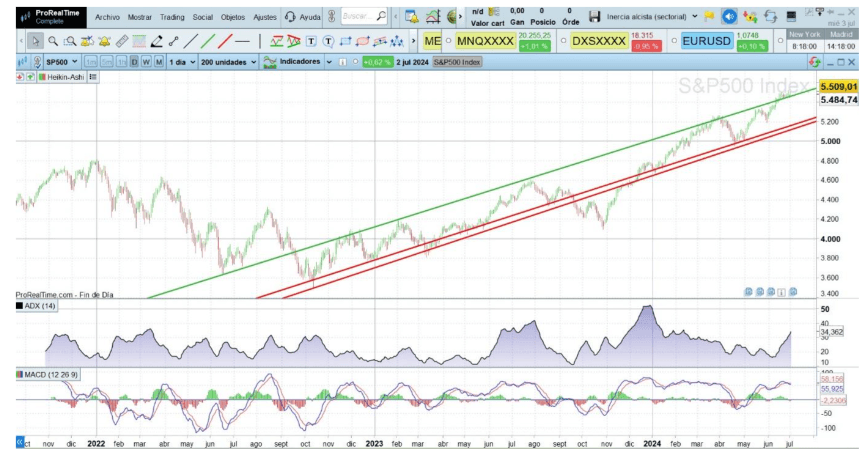Image resolution: width=865 pixels, height=455 pixels.
Task: Toggle the daily D timeframe button
Action: 134,62
